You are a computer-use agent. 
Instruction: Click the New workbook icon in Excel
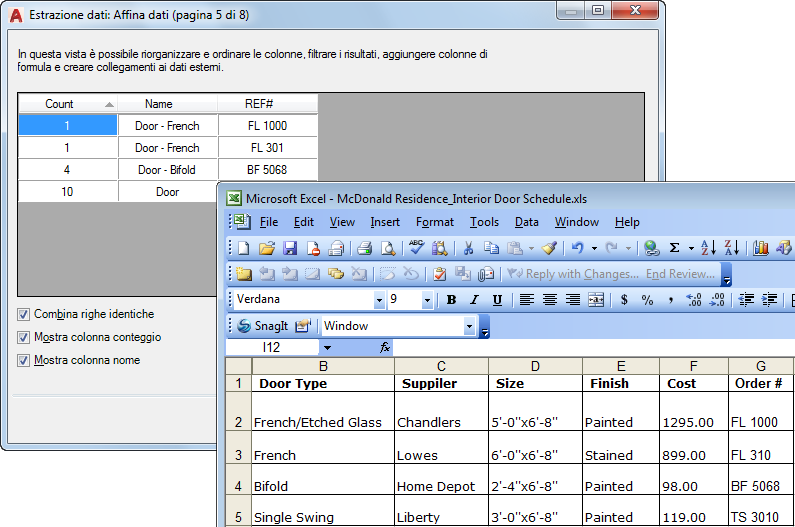pos(244,248)
